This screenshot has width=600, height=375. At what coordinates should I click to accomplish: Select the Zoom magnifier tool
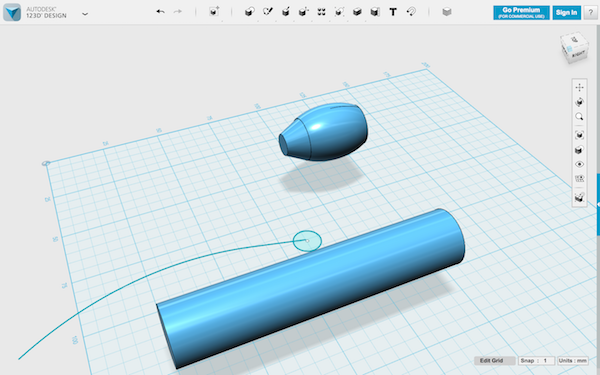coord(579,117)
